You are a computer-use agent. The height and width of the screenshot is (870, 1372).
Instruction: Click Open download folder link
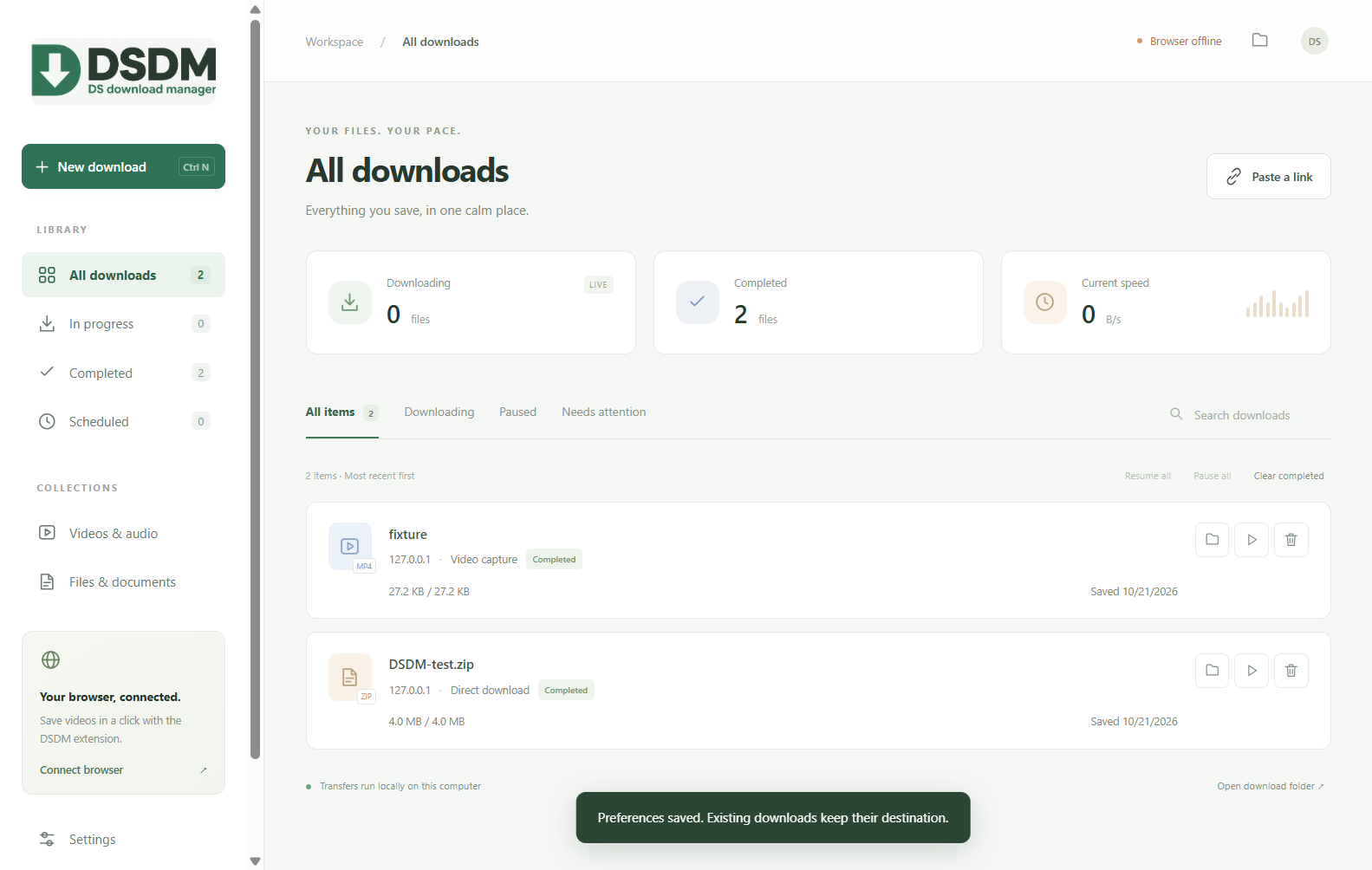click(1271, 786)
